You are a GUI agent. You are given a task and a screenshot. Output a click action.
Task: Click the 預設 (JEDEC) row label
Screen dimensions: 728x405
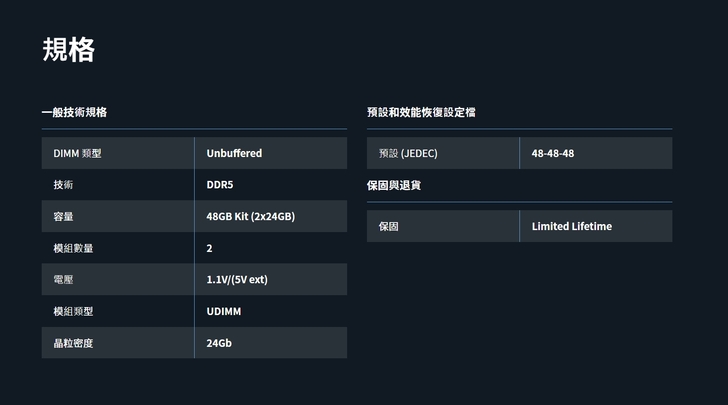coord(408,153)
